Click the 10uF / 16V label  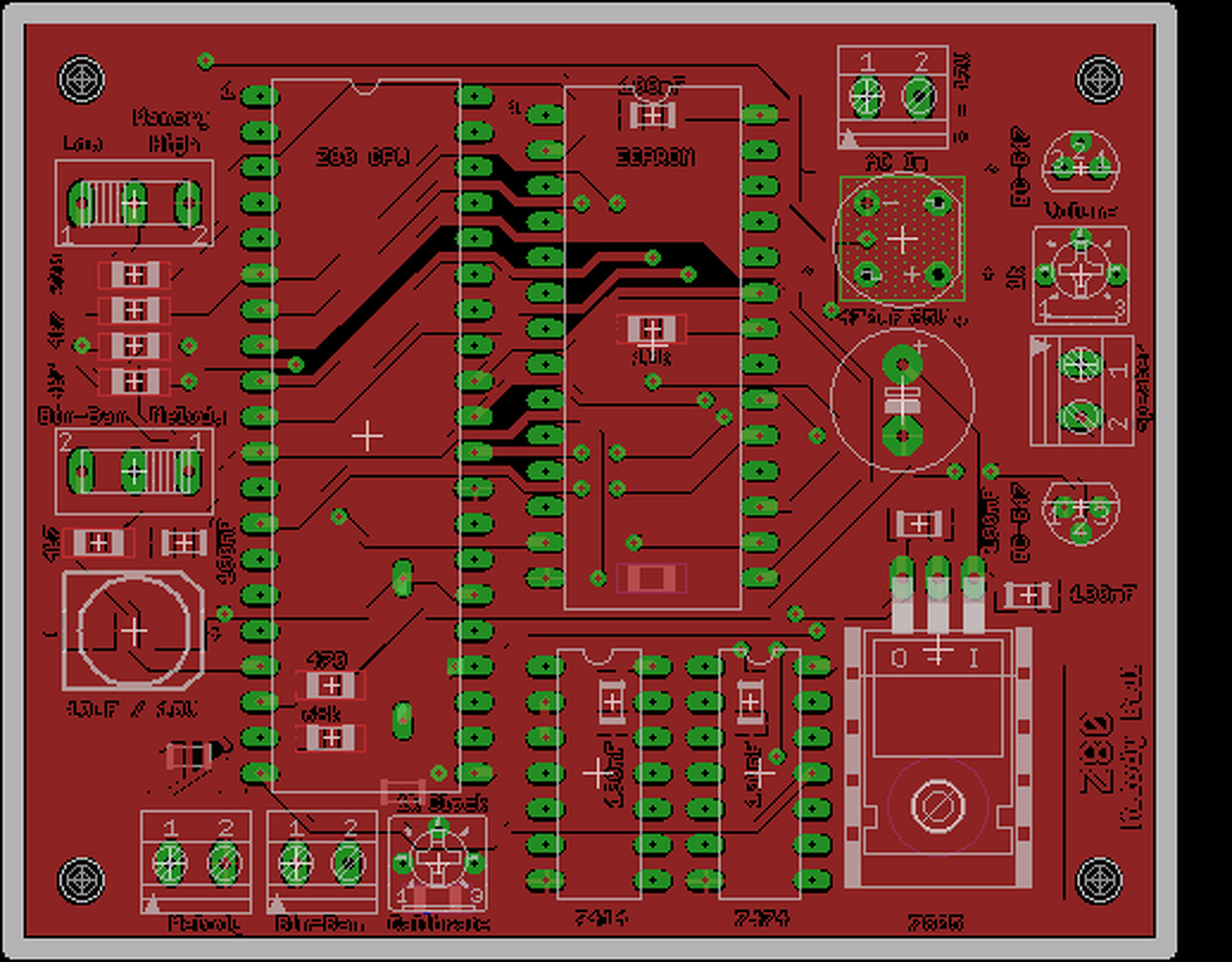[x=133, y=710]
